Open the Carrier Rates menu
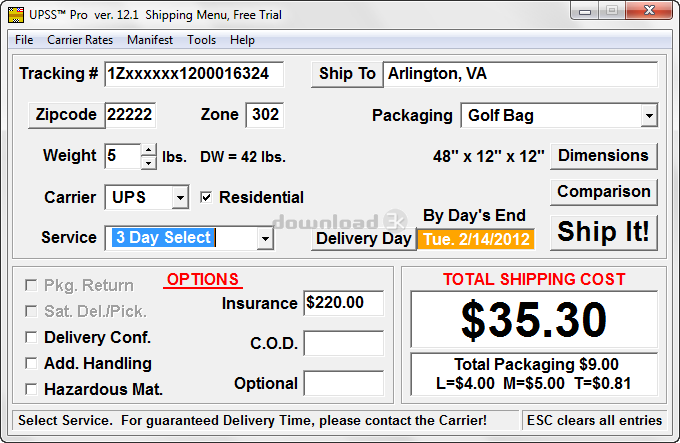 coord(80,40)
